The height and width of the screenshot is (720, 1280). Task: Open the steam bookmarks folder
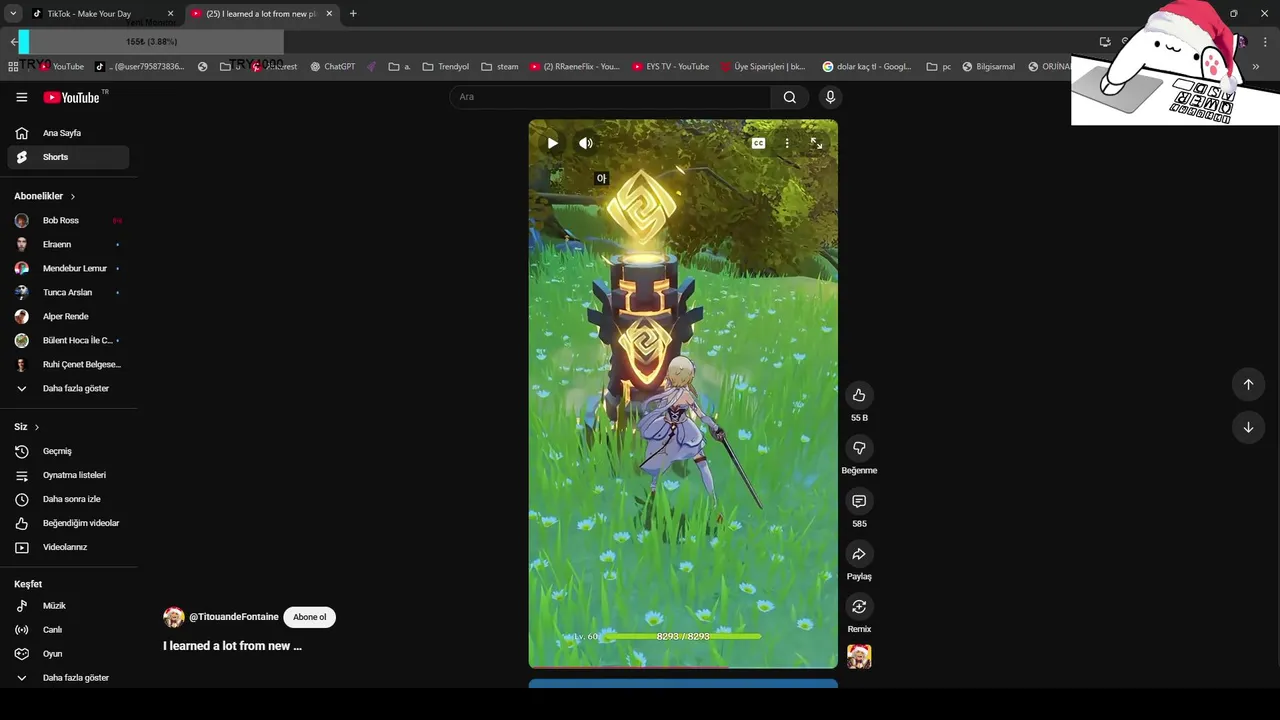point(500,67)
